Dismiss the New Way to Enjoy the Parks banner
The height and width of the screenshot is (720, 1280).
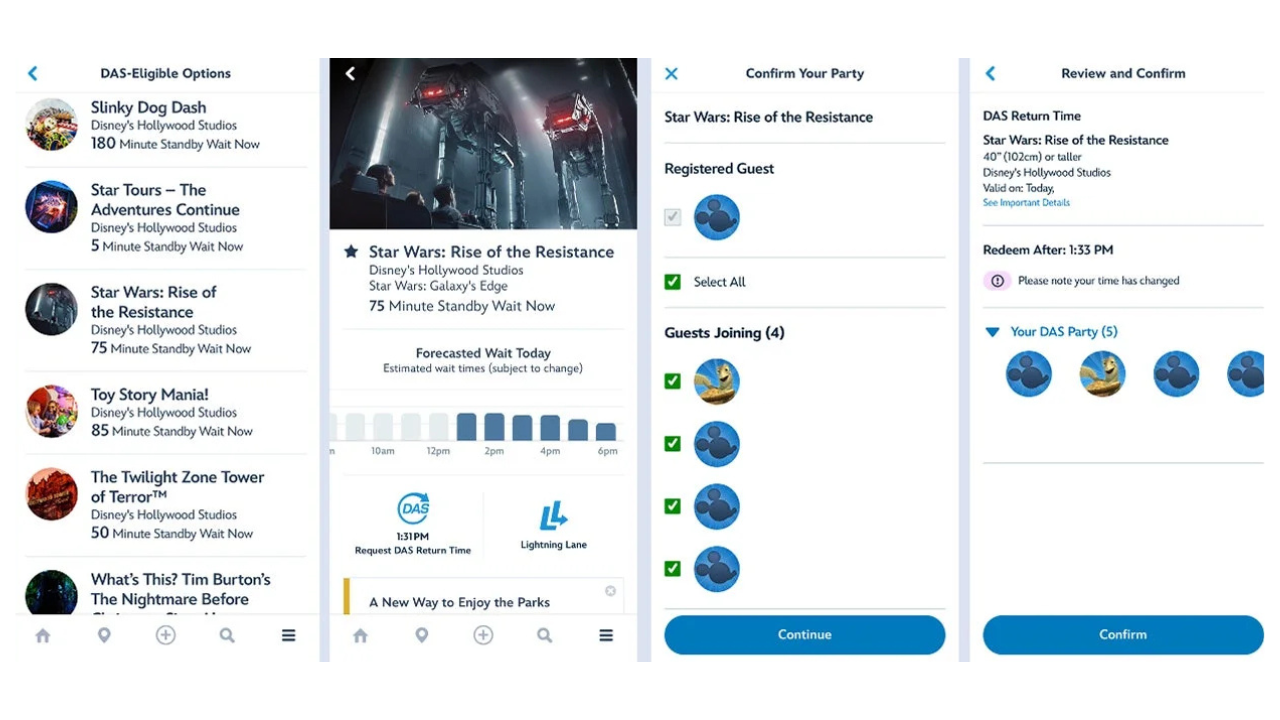[610, 591]
